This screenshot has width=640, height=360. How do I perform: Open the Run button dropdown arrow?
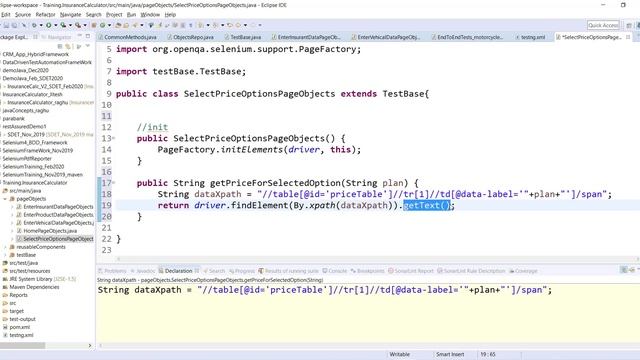coord(56,25)
